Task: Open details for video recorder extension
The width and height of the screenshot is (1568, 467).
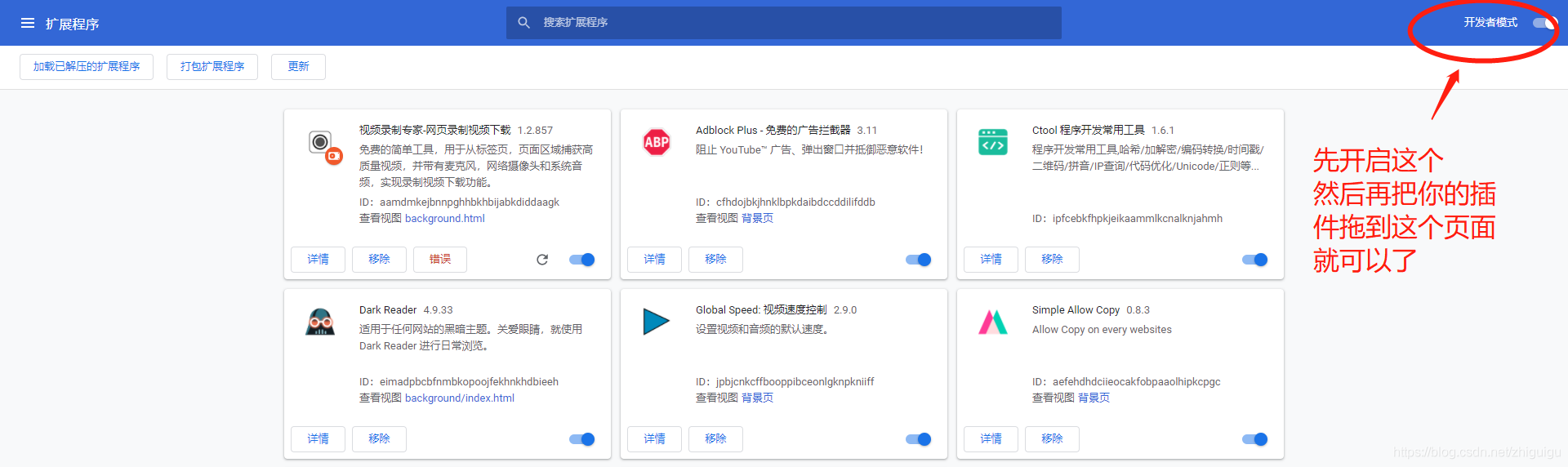Action: pyautogui.click(x=318, y=260)
